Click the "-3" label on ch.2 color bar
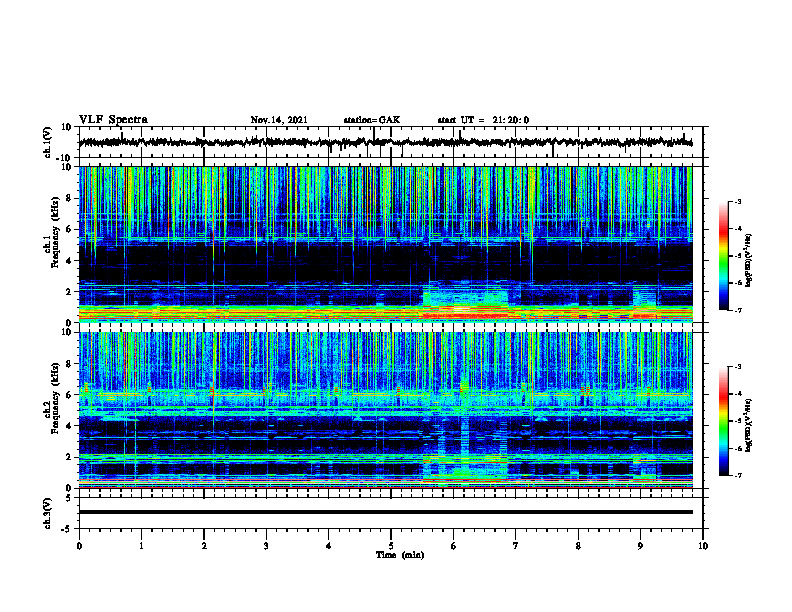 click(x=737, y=367)
